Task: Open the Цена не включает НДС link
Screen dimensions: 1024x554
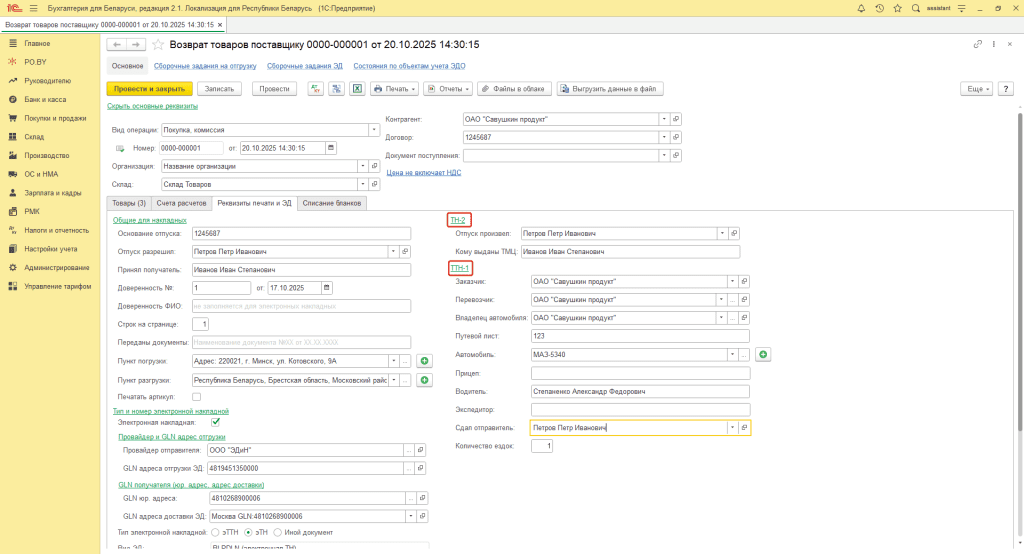Action: coord(425,172)
